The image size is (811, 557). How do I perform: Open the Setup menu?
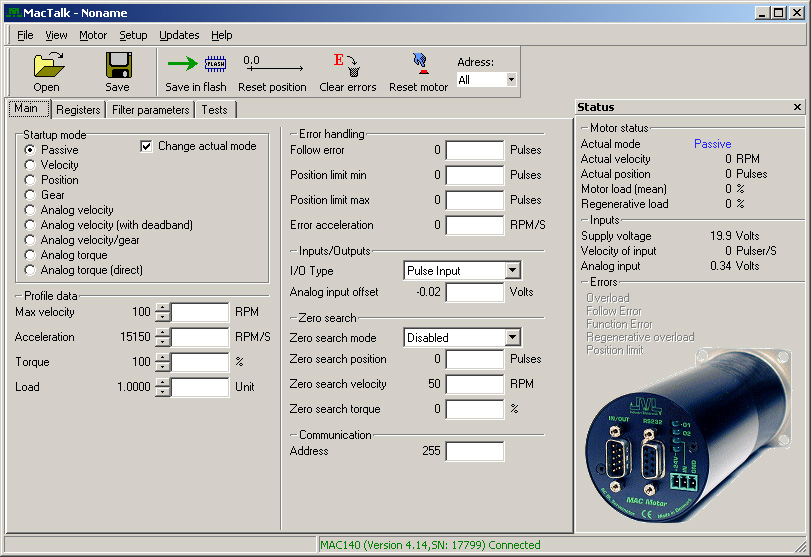133,35
